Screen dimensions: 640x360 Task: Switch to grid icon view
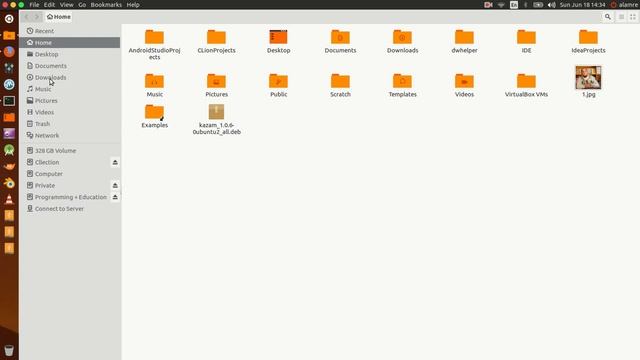[633, 17]
